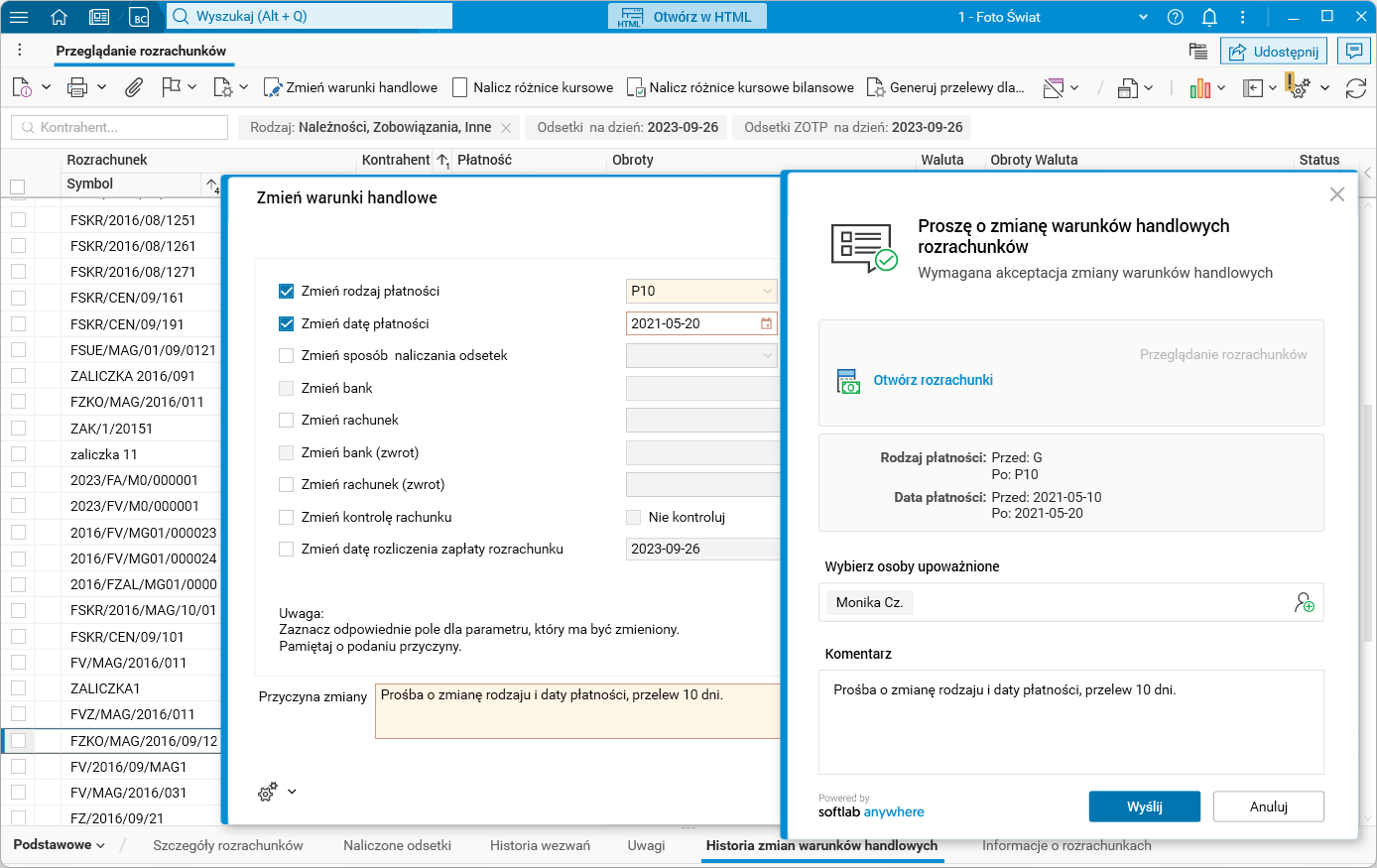Click the paperclip attachment icon

(x=134, y=87)
